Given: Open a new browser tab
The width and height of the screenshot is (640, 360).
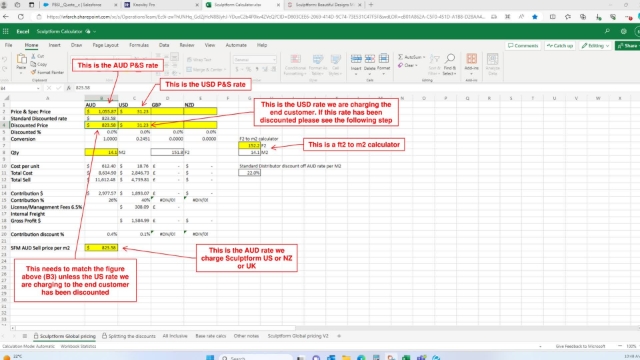Looking at the screenshot, I should [x=371, y=5].
